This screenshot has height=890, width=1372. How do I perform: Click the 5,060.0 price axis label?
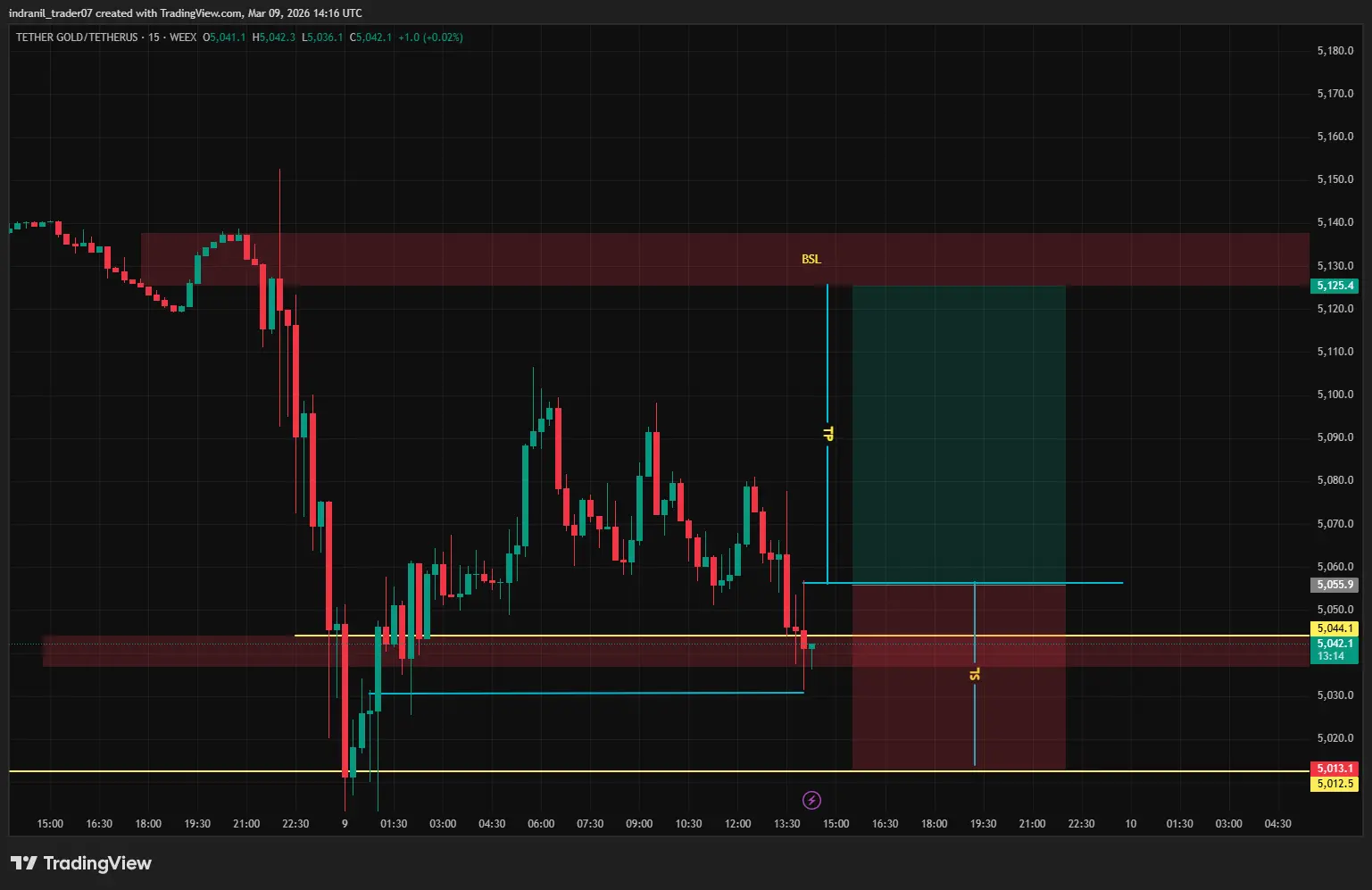tap(1335, 567)
